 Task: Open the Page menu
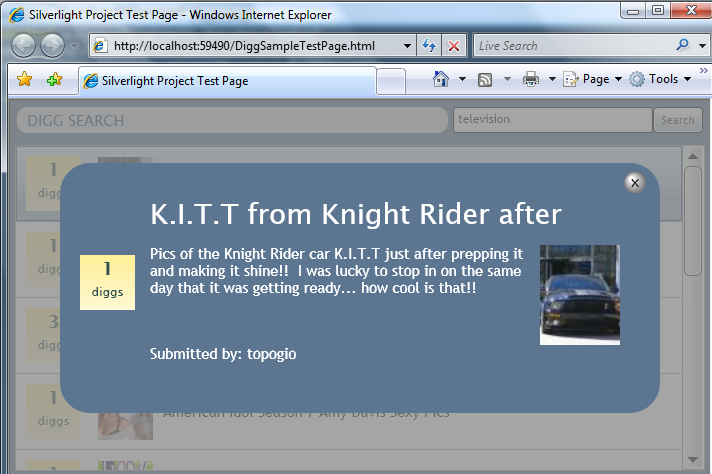(x=593, y=79)
